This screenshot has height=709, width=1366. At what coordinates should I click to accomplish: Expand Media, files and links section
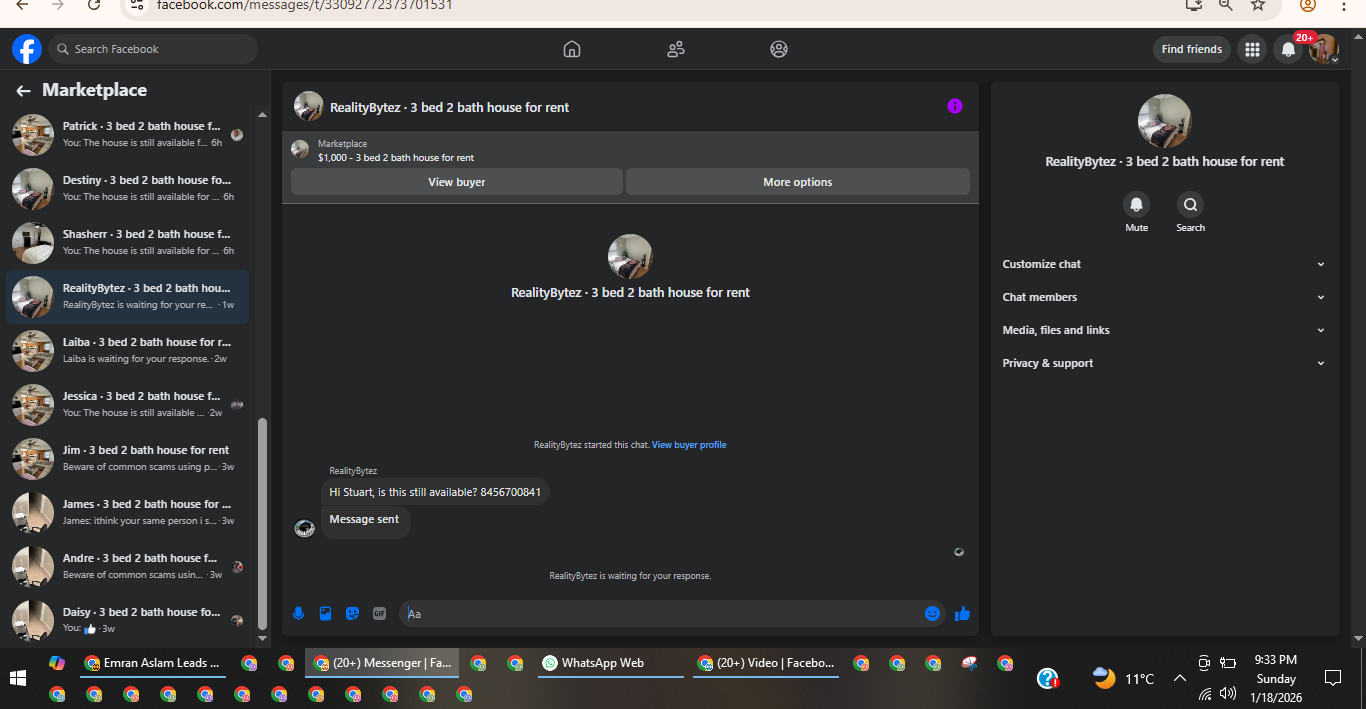(1164, 330)
